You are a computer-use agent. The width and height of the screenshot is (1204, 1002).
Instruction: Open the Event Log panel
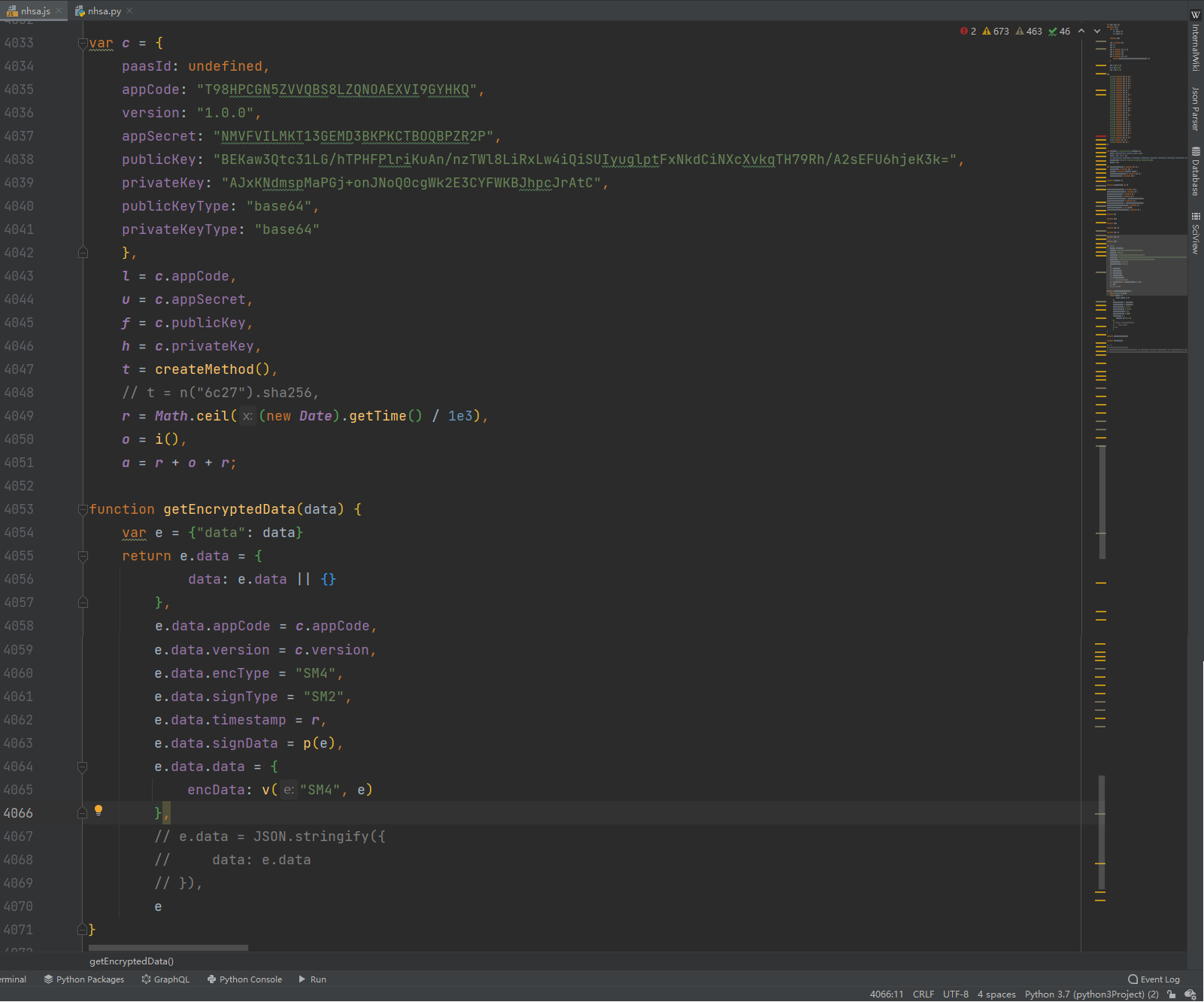[x=1154, y=979]
